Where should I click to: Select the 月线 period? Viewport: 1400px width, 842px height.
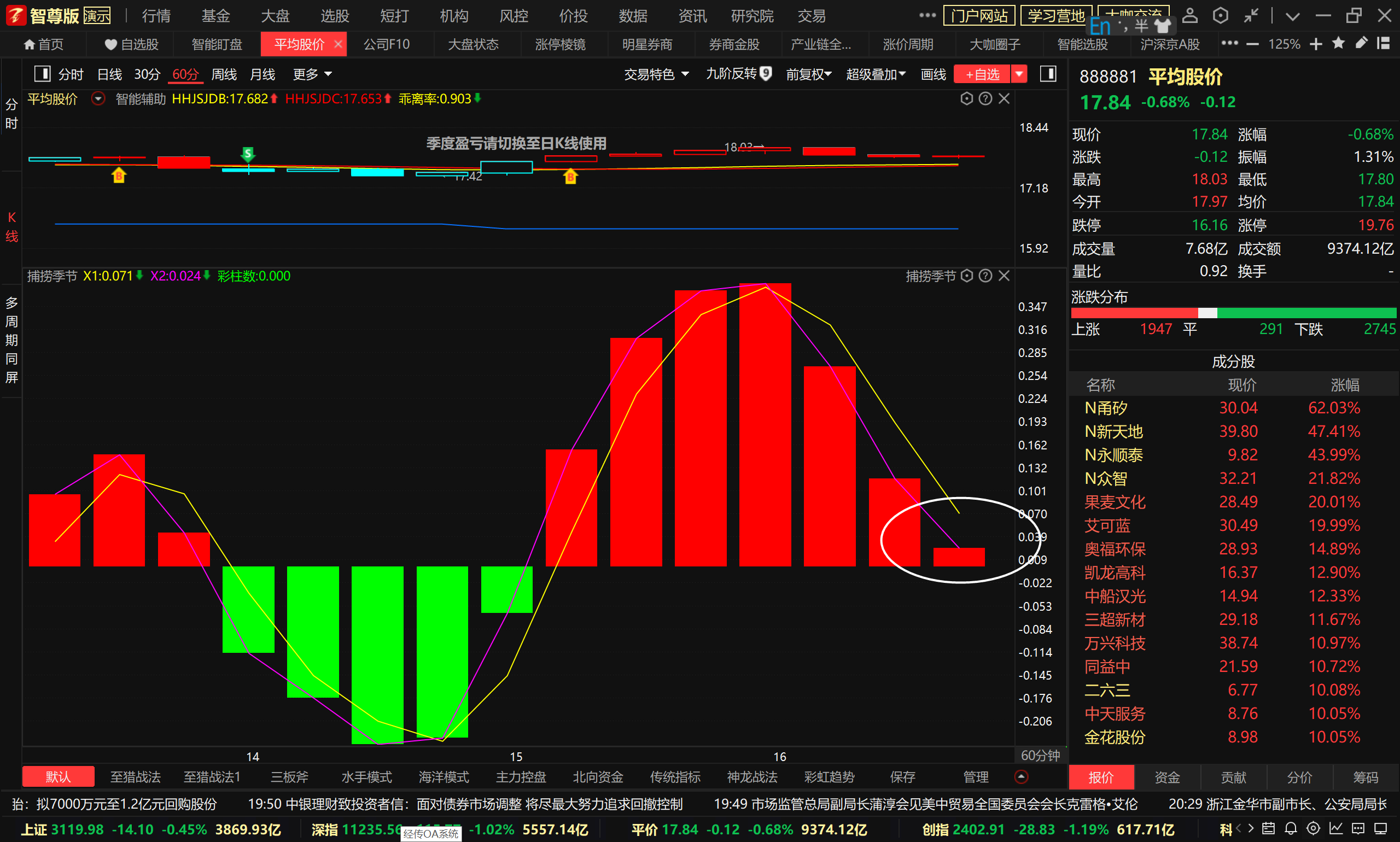[x=262, y=74]
